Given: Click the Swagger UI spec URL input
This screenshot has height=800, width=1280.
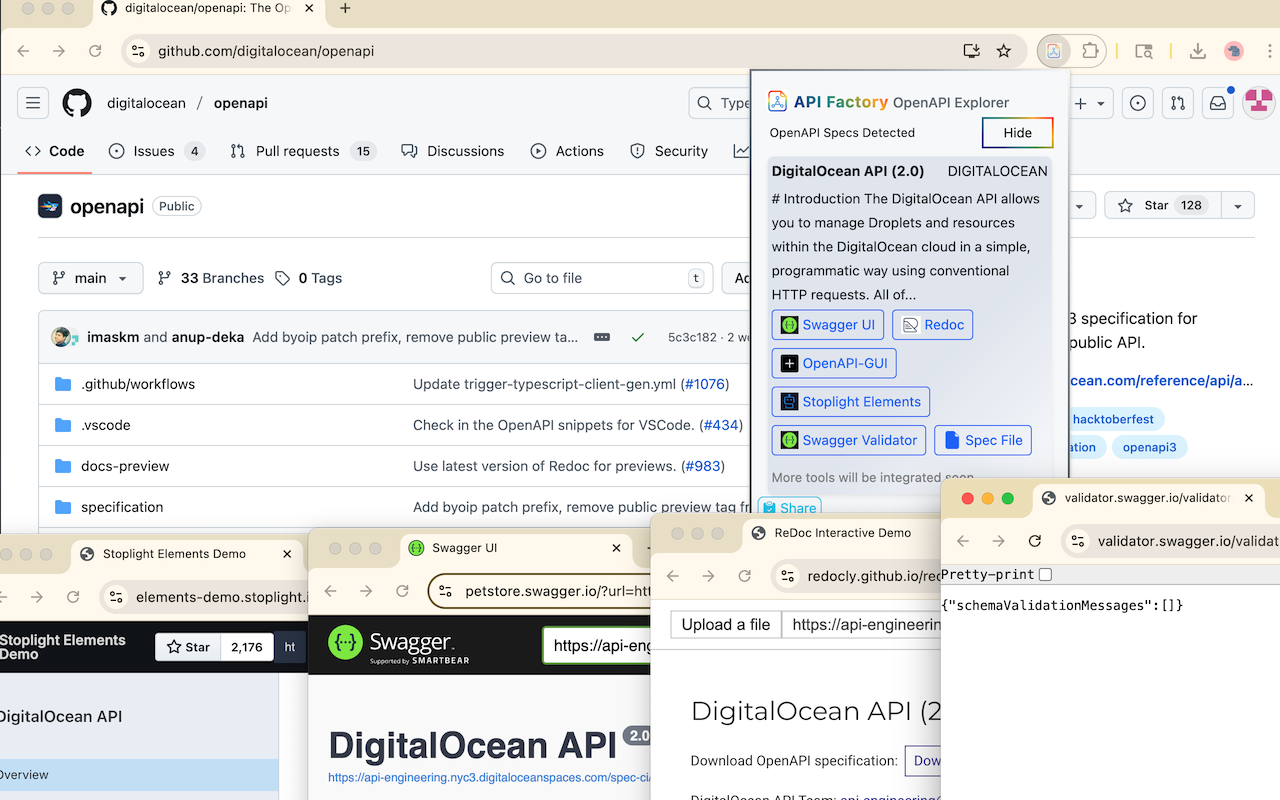Looking at the screenshot, I should tap(597, 645).
